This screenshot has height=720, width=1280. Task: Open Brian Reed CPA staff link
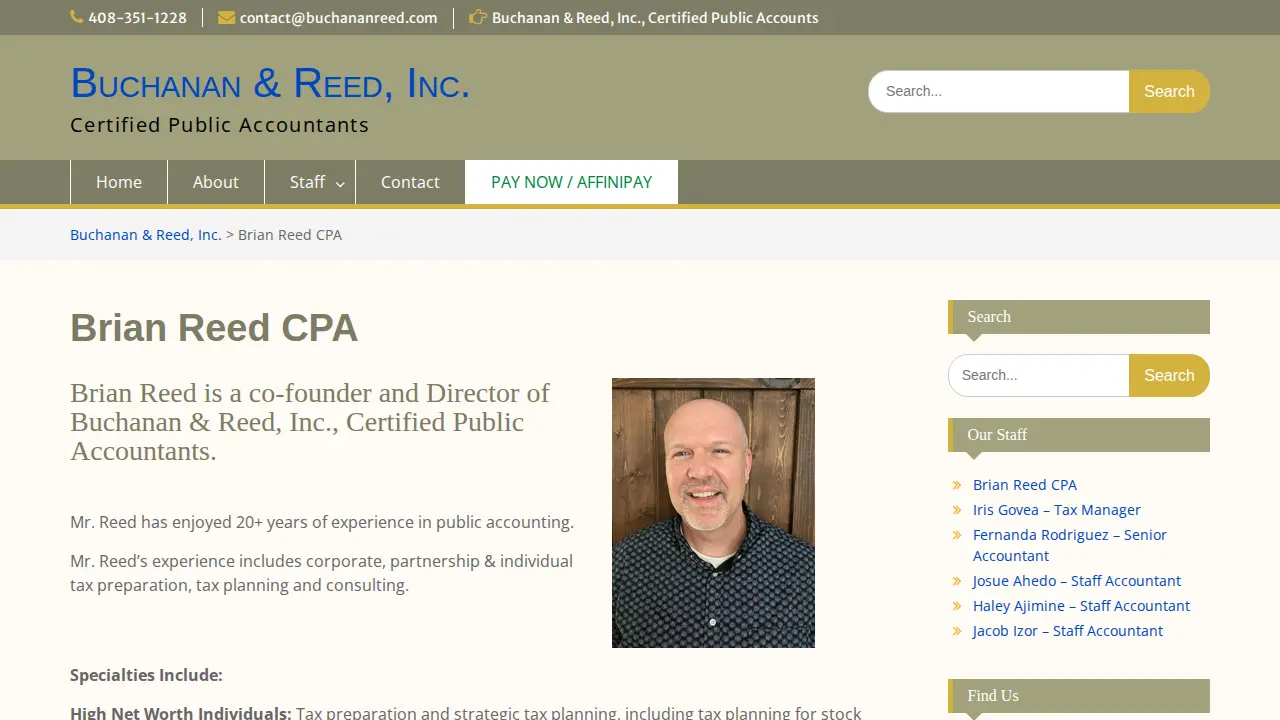[1025, 485]
